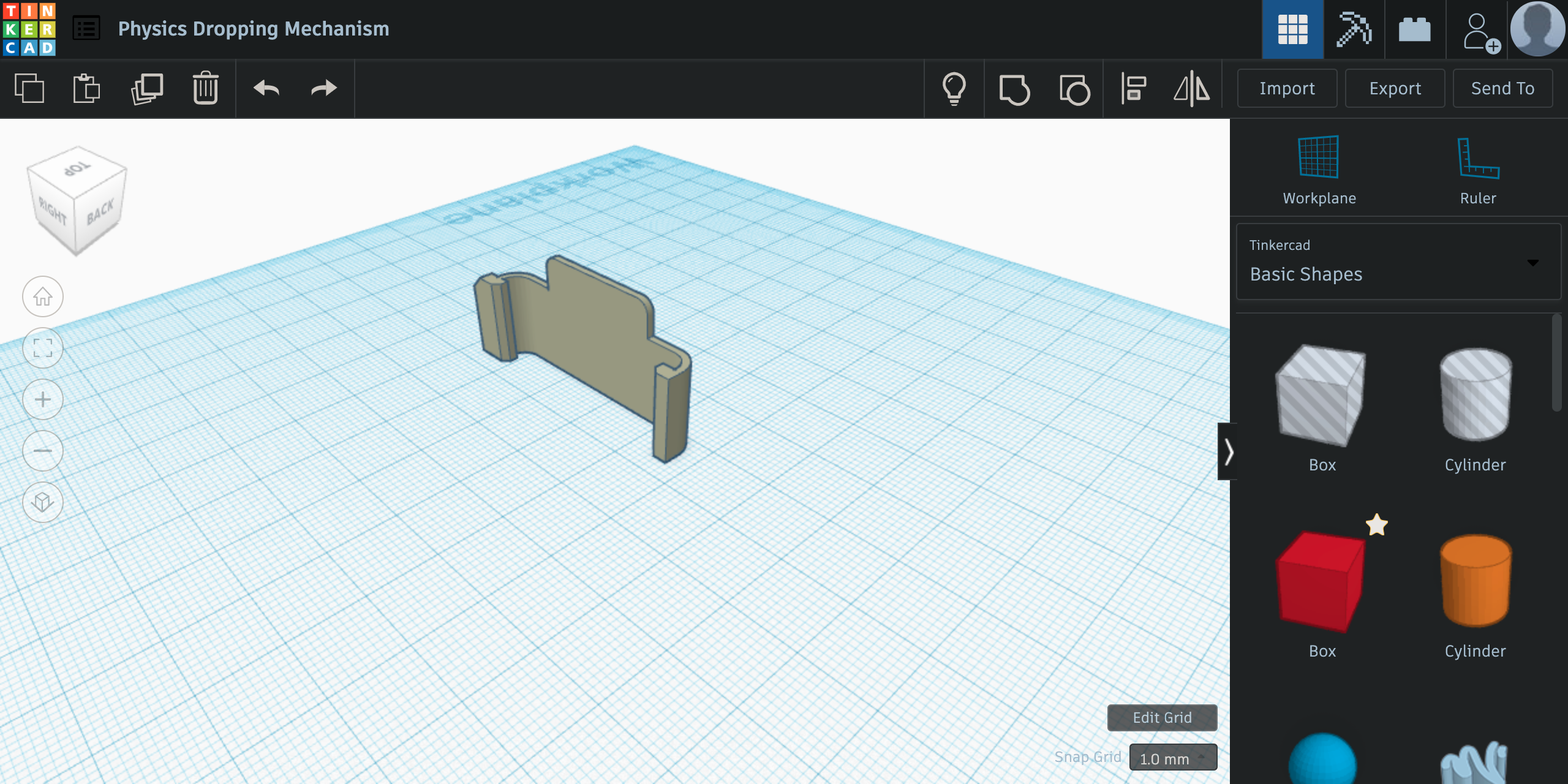
Task: Open the Send To menu
Action: click(1502, 89)
